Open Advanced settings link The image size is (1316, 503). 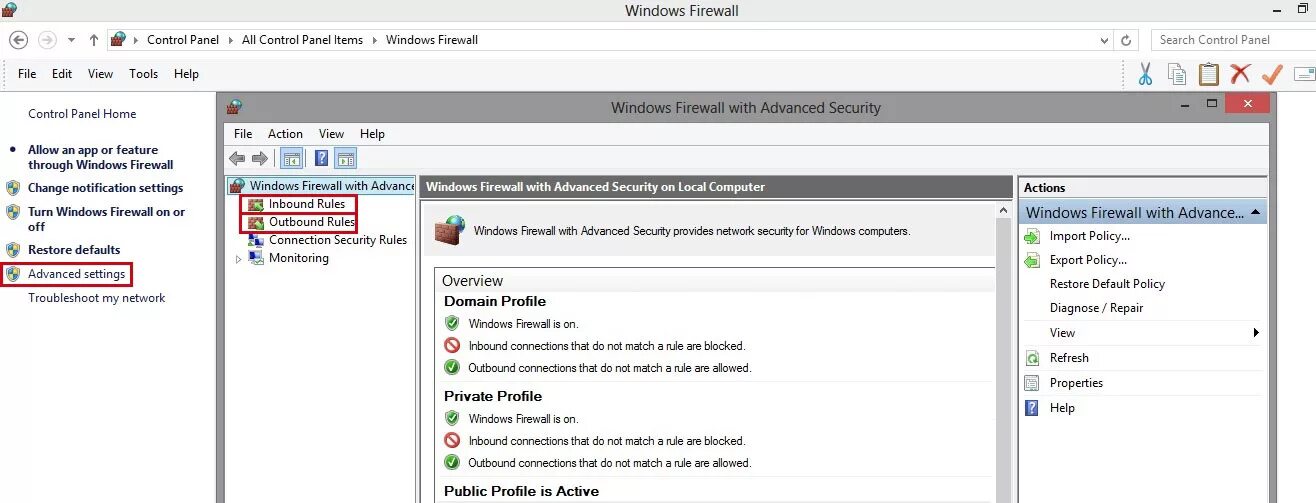point(76,274)
